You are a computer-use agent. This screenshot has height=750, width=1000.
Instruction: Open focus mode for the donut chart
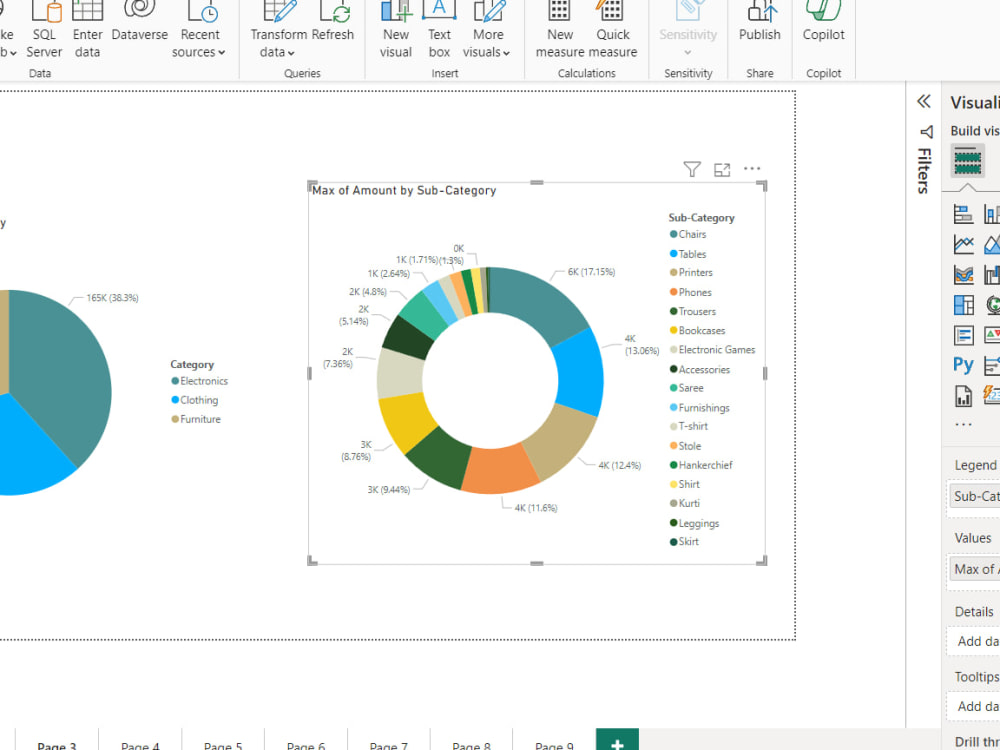(x=722, y=170)
